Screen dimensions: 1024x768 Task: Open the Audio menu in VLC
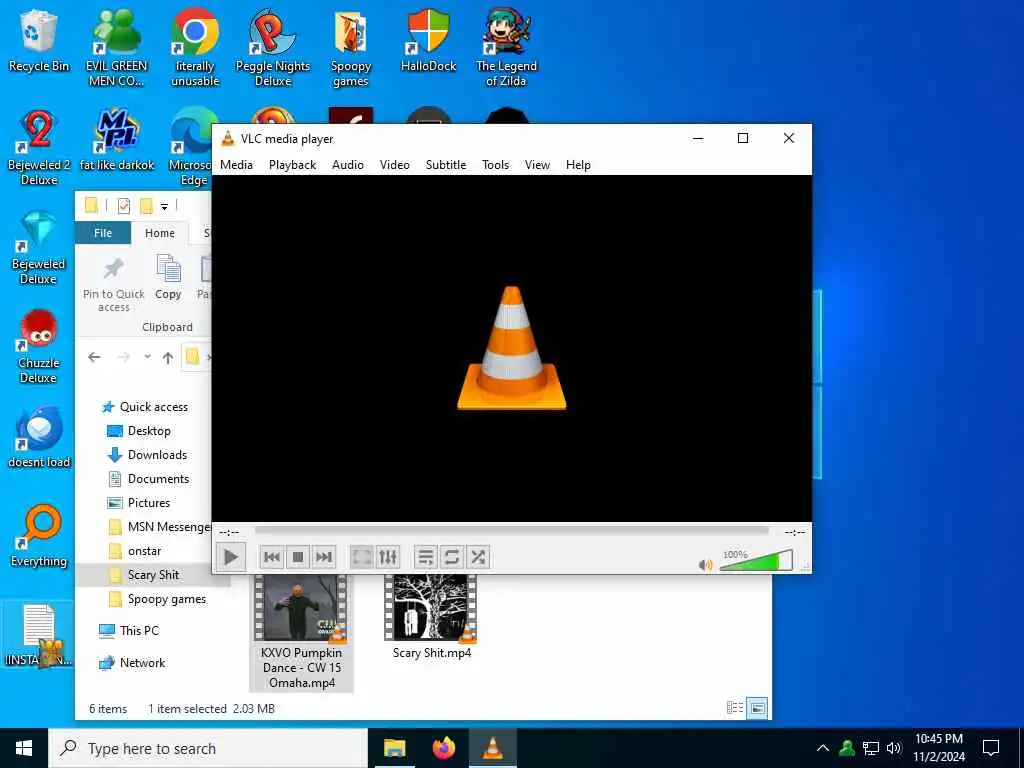tap(348, 165)
